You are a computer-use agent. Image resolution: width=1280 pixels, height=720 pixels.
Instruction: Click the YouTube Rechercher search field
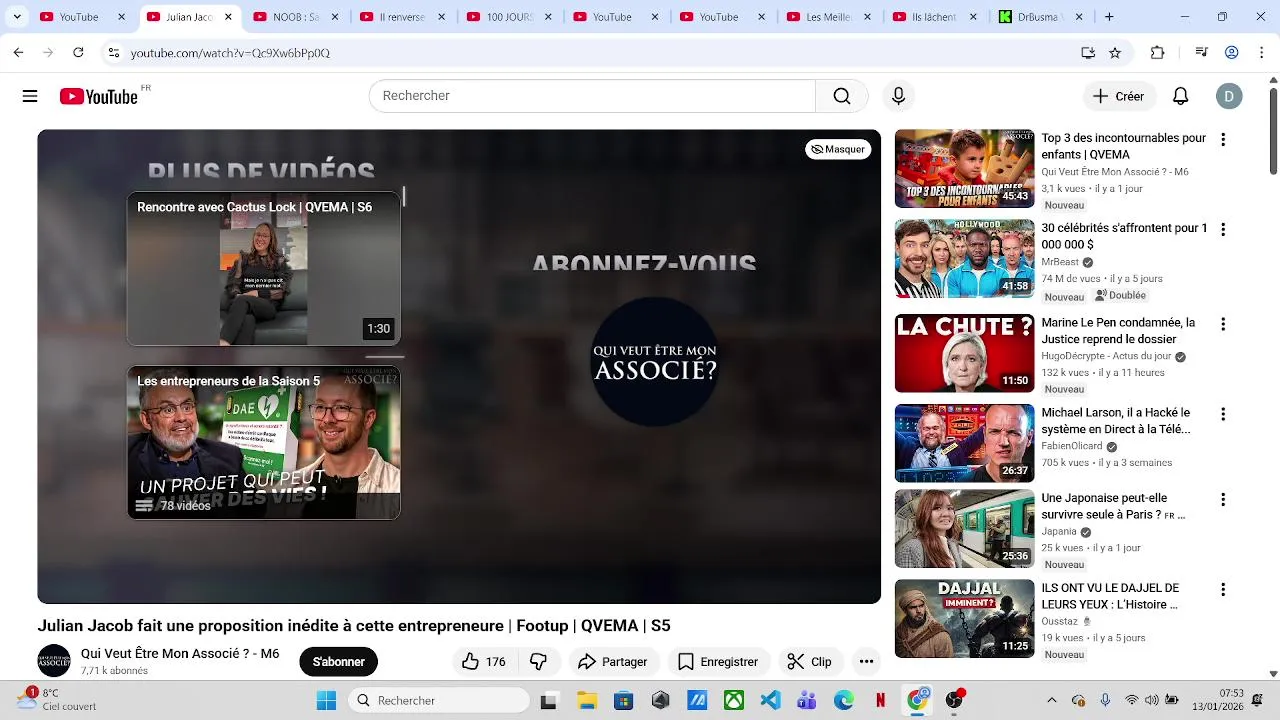click(592, 96)
